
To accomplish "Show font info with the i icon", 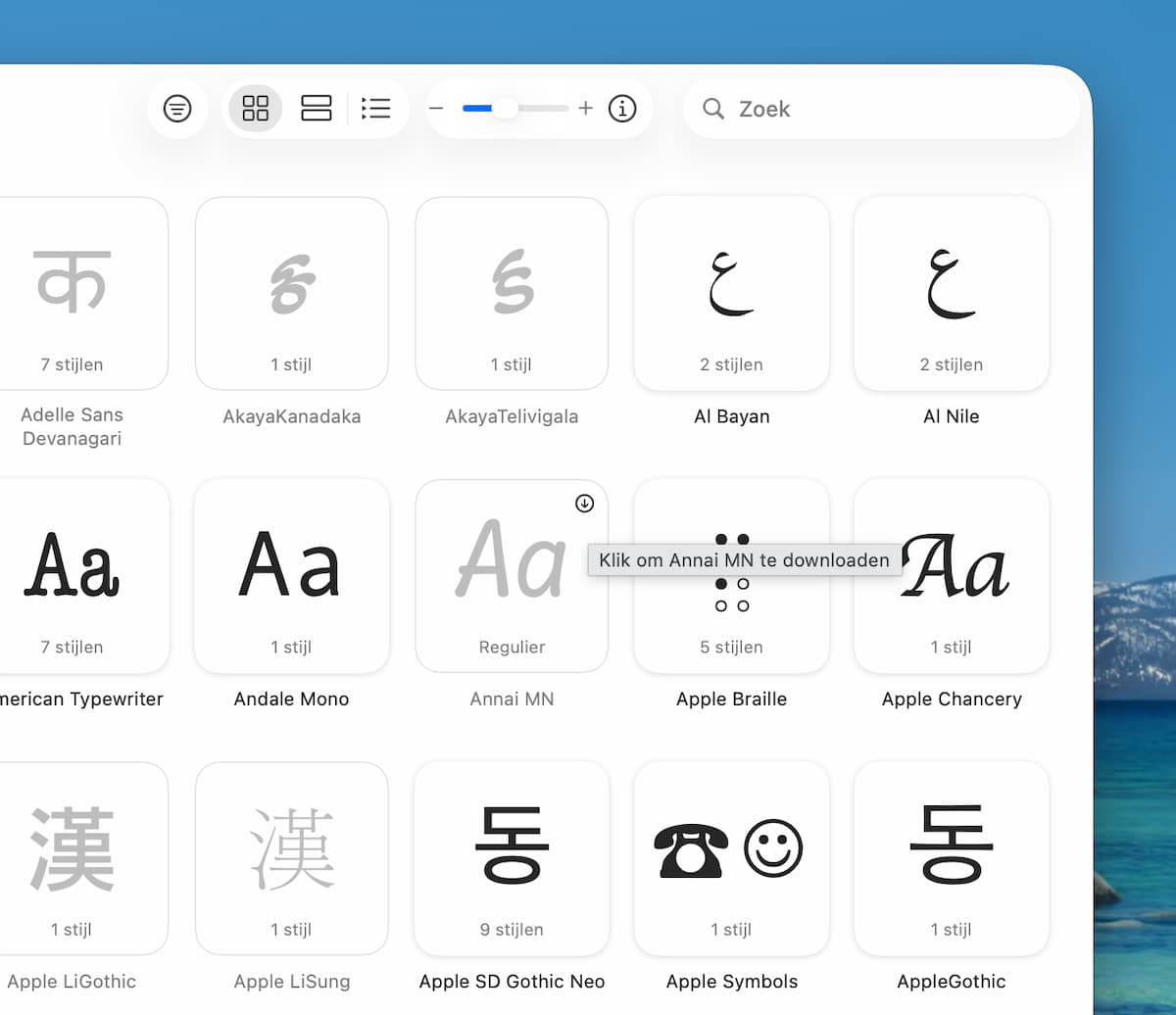I will 622,108.
